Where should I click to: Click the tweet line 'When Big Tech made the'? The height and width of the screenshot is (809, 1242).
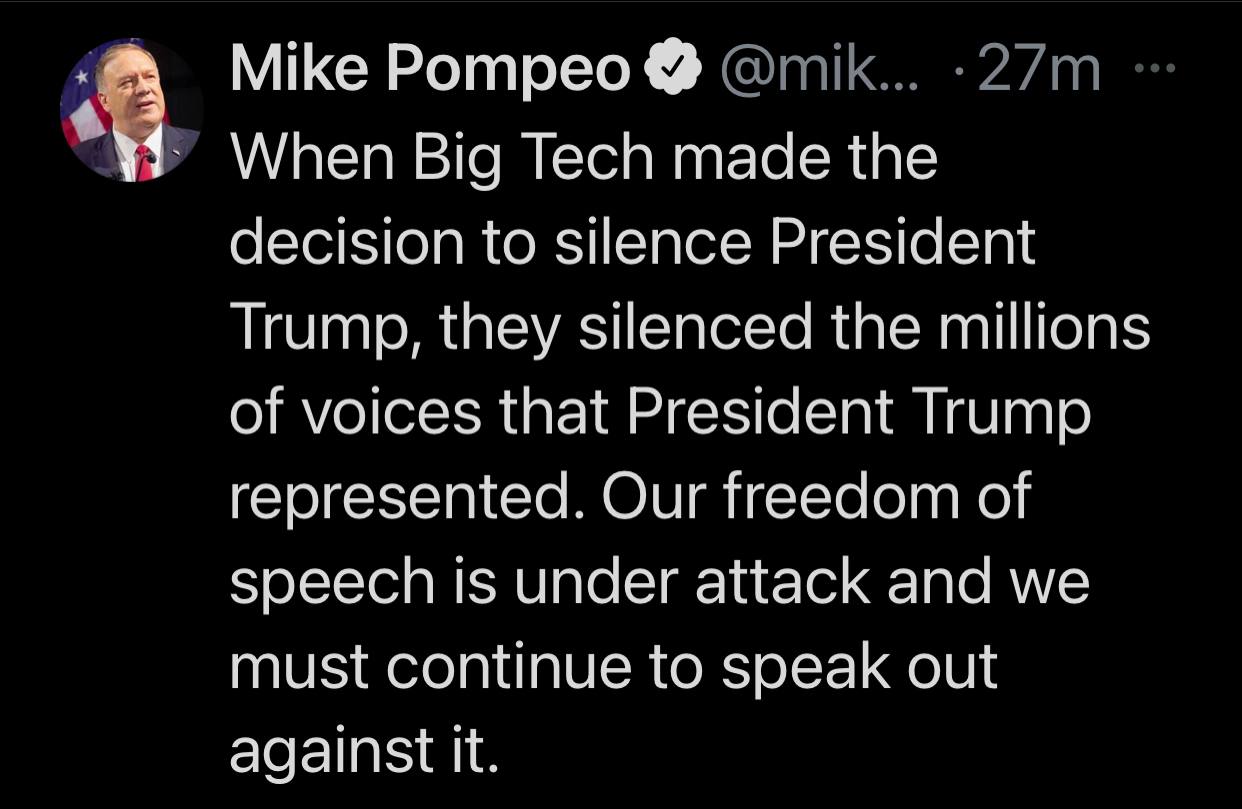tap(584, 158)
